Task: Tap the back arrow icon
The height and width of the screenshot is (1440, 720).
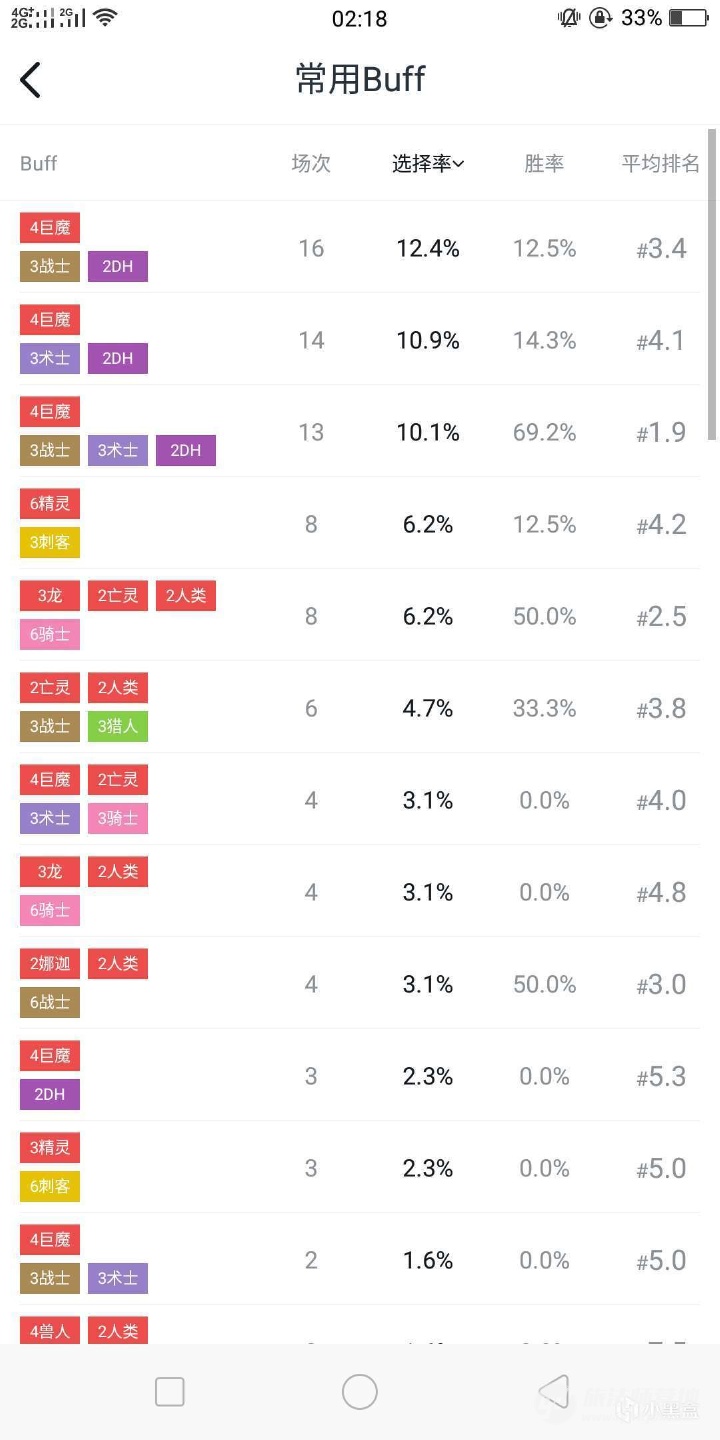Action: pos(31,80)
